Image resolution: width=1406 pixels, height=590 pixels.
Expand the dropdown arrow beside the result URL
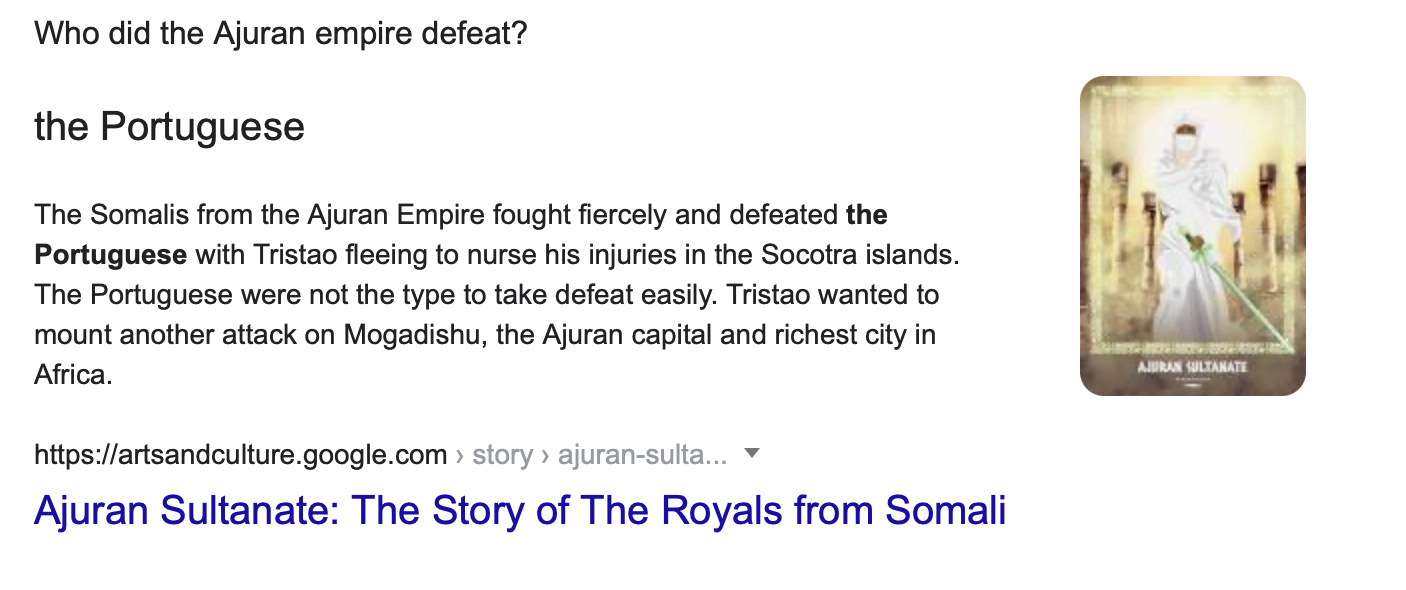click(753, 454)
